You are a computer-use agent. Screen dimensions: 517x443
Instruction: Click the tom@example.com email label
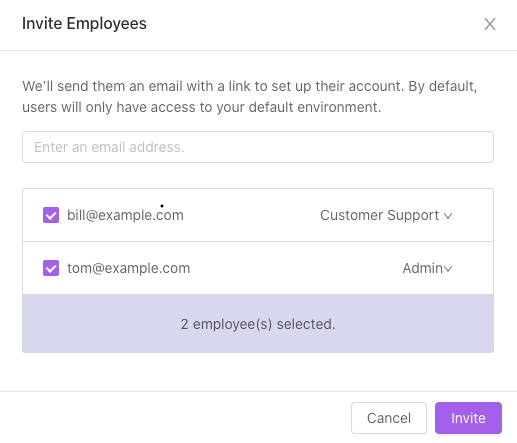pyautogui.click(x=129, y=268)
